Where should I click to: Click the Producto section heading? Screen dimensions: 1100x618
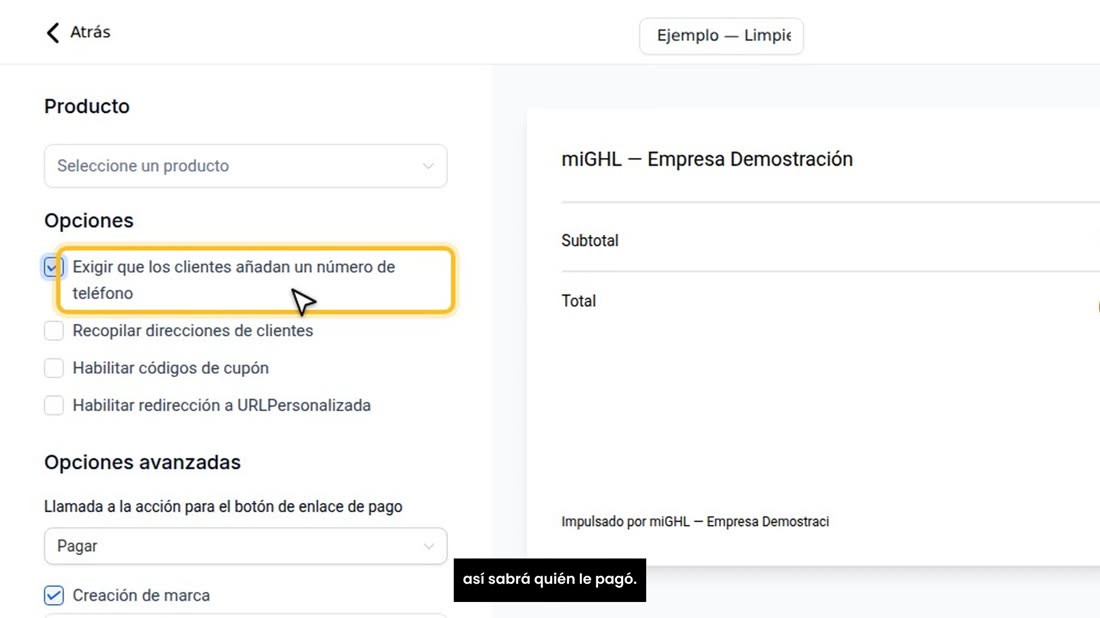pyautogui.click(x=87, y=107)
